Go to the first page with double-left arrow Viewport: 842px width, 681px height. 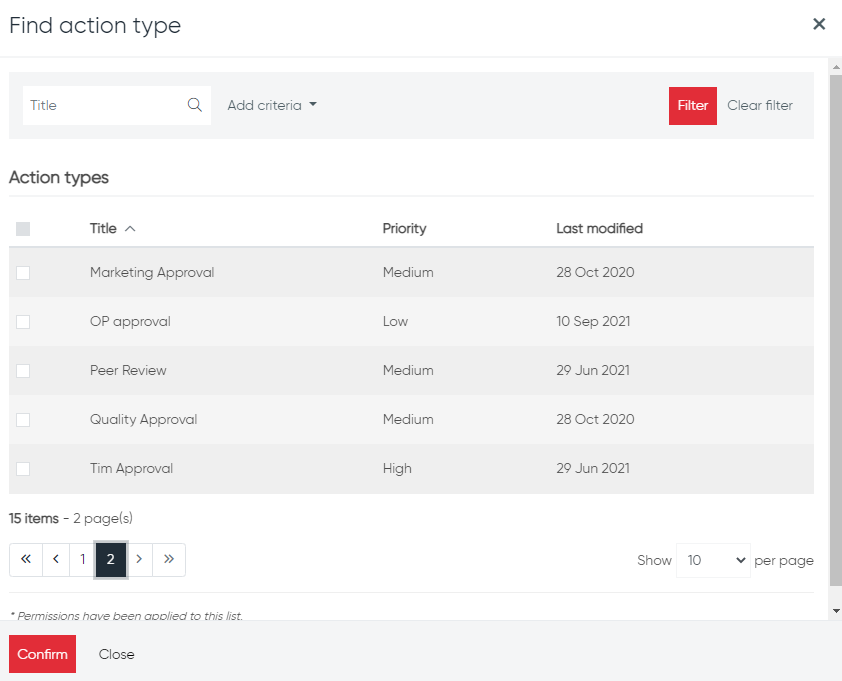[26, 560]
